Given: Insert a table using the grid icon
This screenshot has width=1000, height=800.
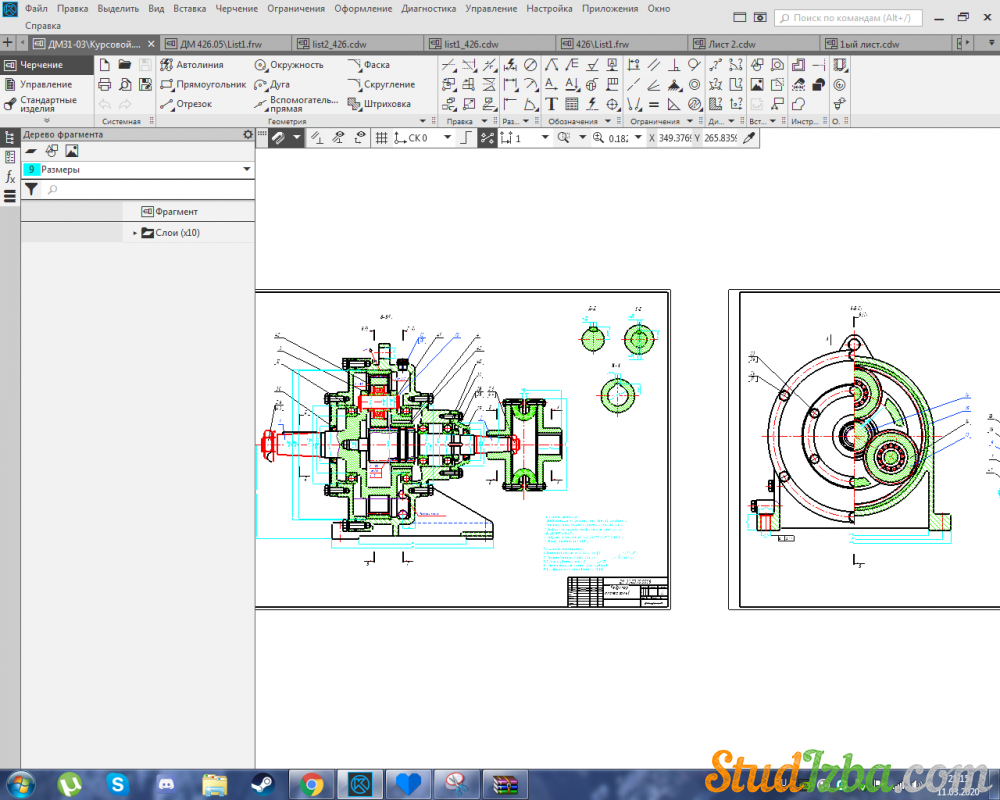Looking at the screenshot, I should click(x=572, y=104).
